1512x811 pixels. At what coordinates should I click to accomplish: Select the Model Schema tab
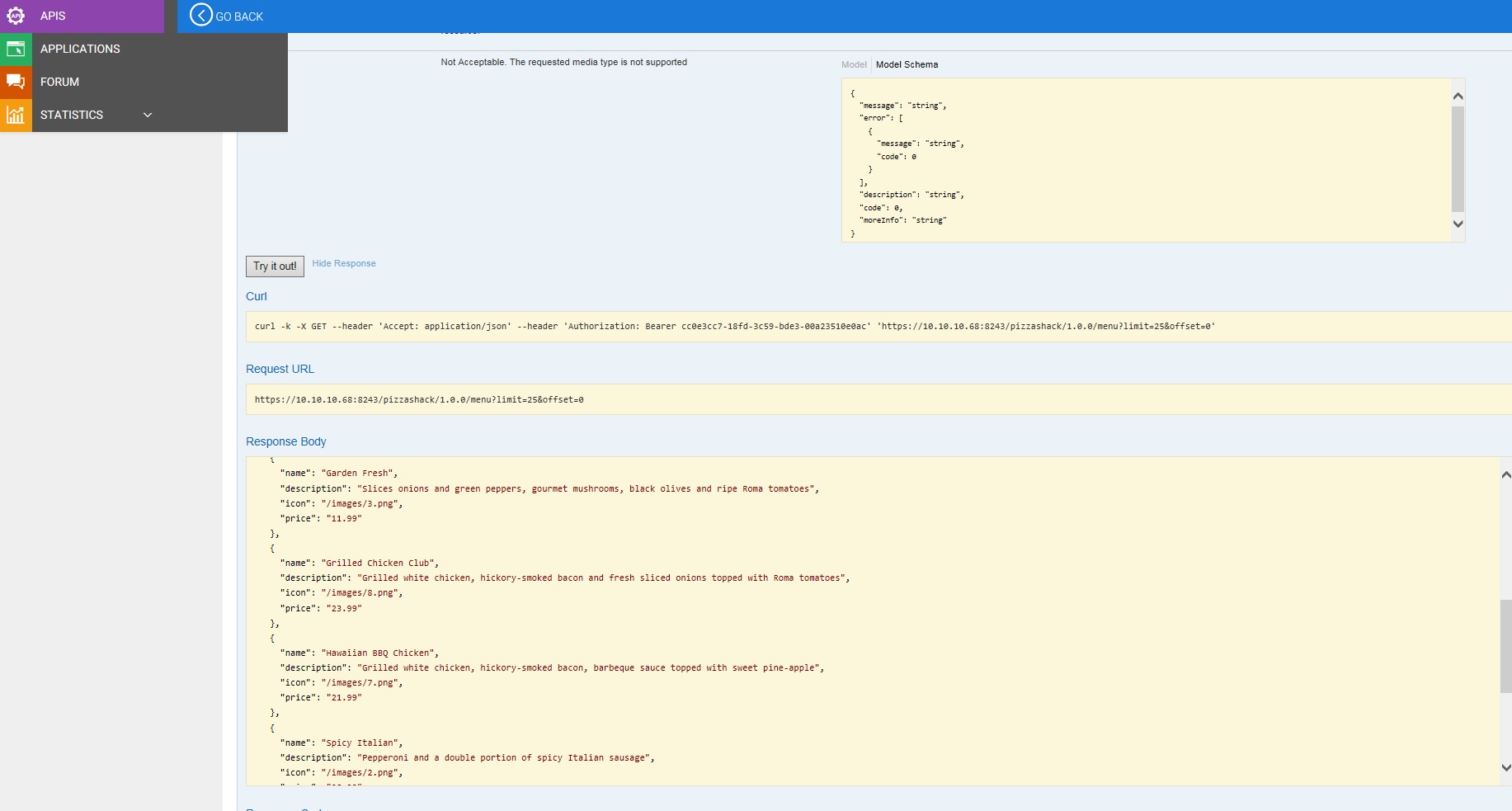coord(907,64)
